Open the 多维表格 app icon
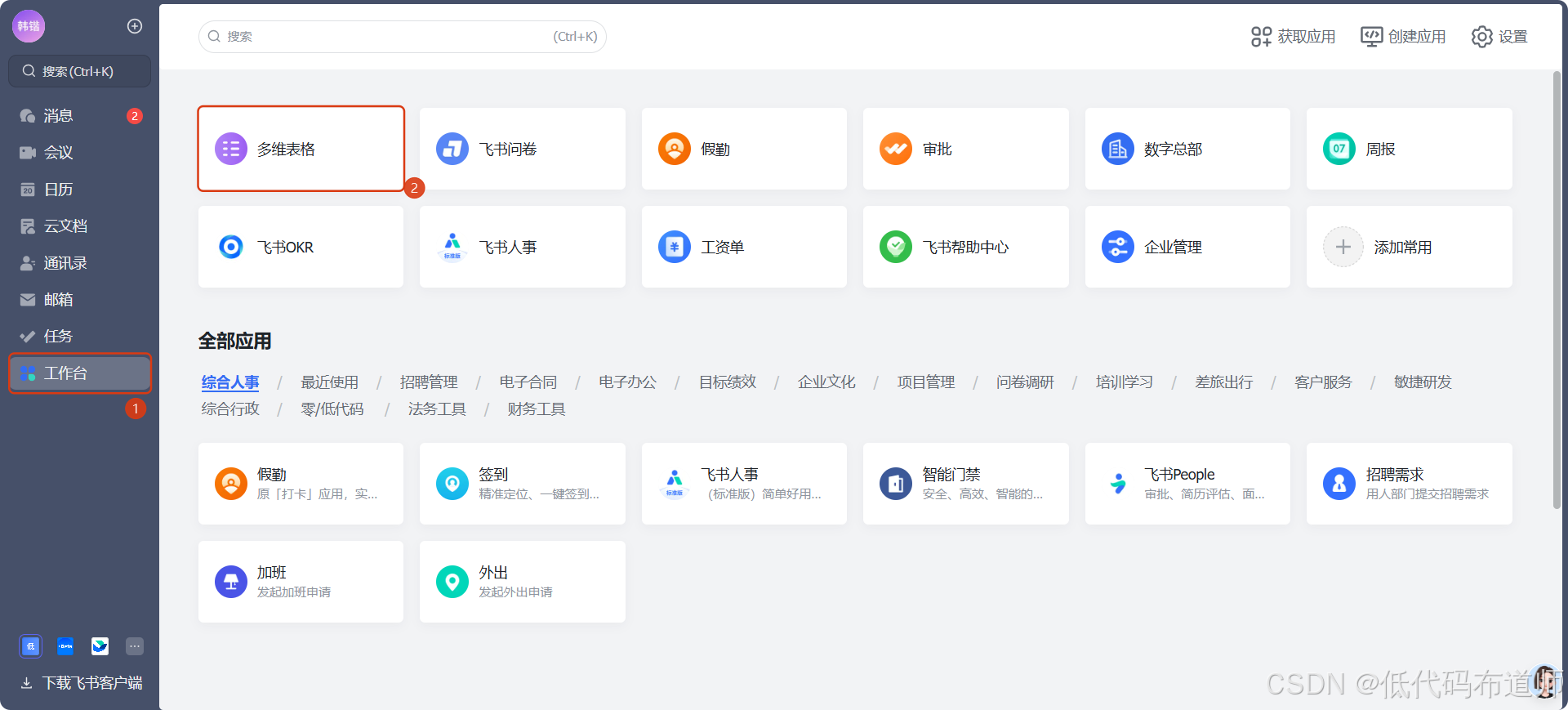 tap(231, 149)
